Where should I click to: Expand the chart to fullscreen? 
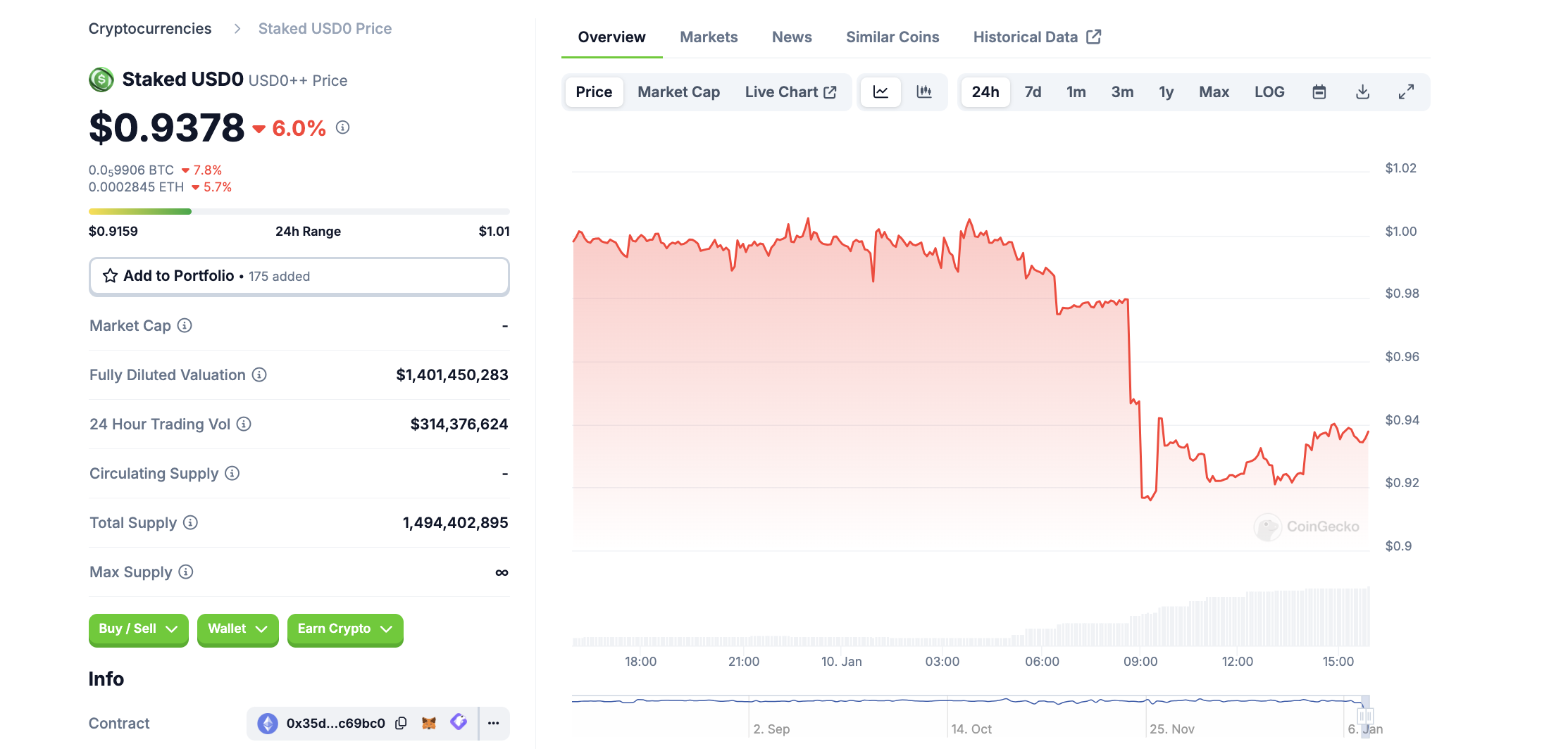(1406, 92)
